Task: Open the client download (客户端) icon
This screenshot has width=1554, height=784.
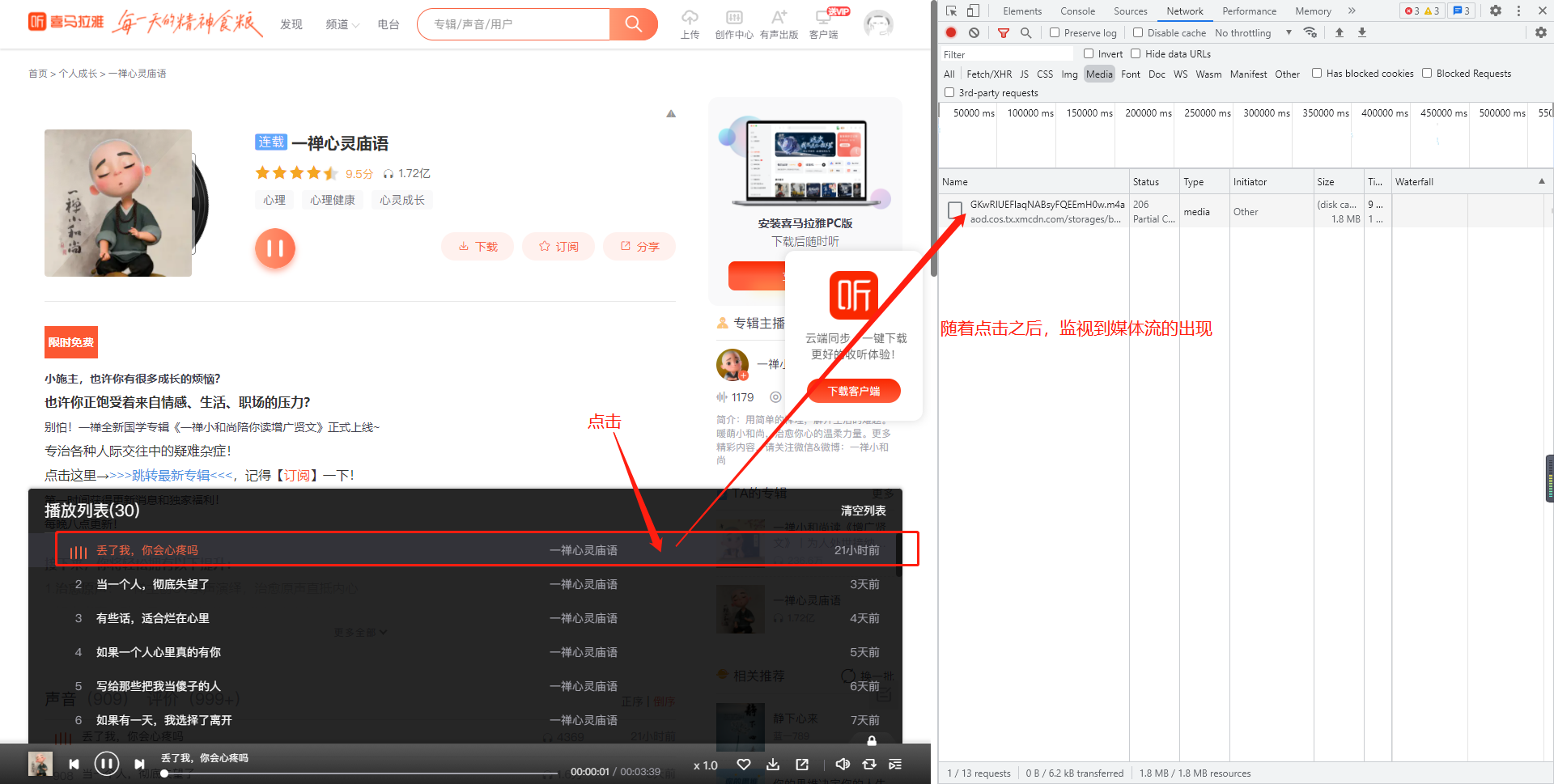Action: 824,23
